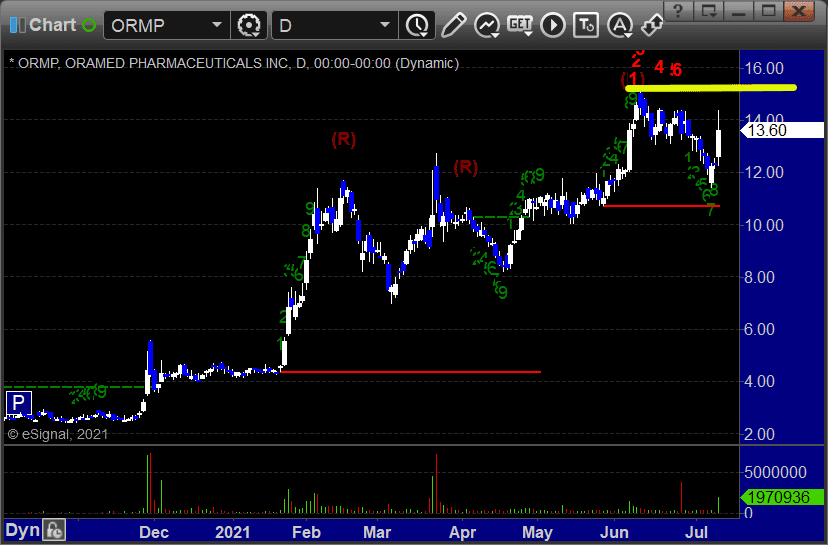828x545 pixels.
Task: Click the green '9' count marker in April
Action: pyautogui.click(x=502, y=292)
